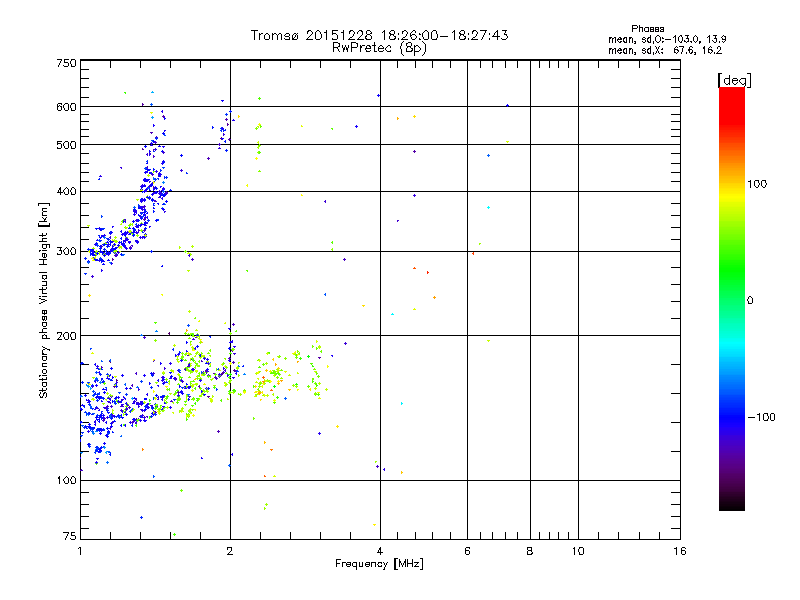Click the plot title "Tromsø 20151228 18:26:00-18:27:43"
This screenshot has width=800, height=600.
(379, 35)
